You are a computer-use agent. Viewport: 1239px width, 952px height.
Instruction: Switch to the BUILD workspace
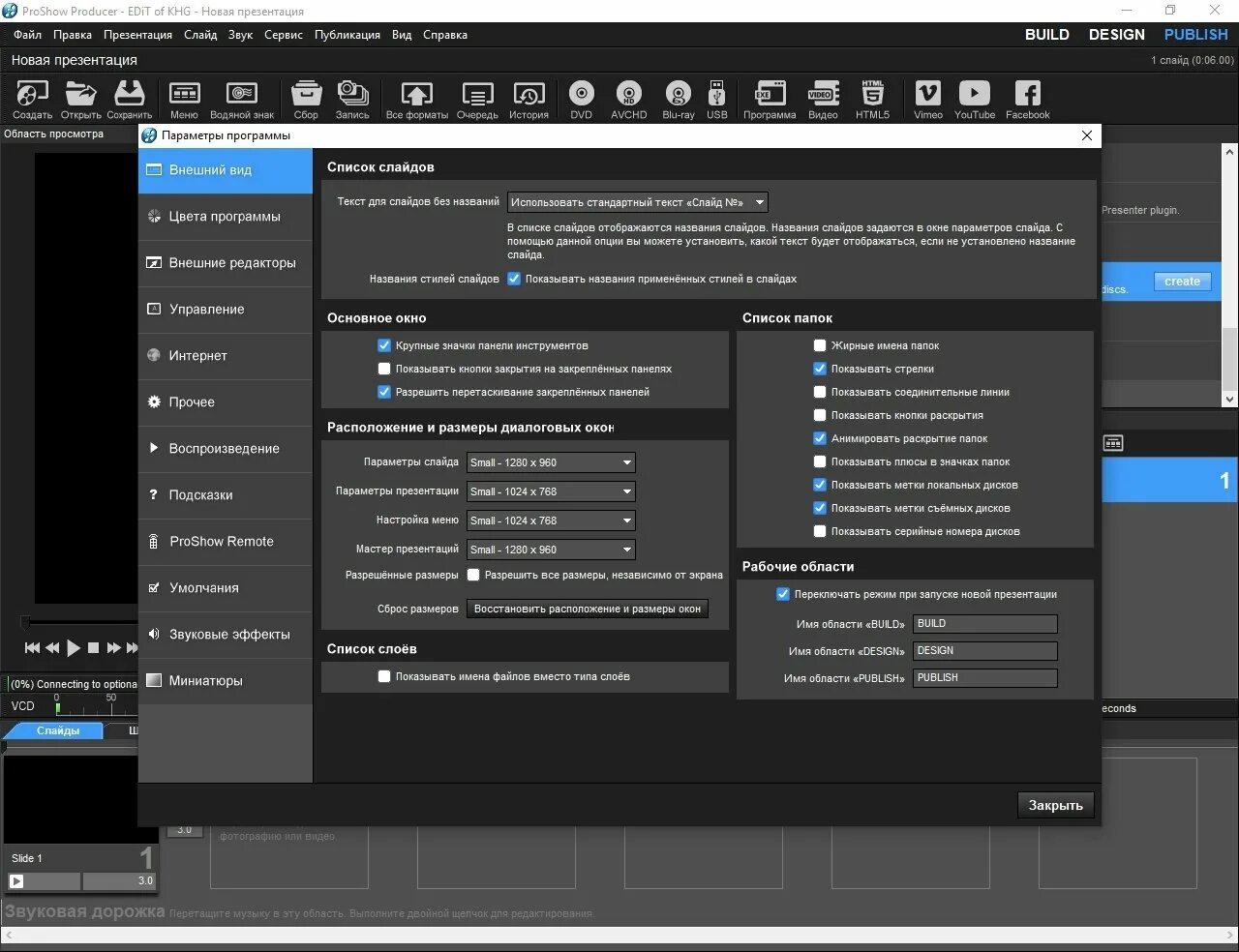coord(1047,35)
